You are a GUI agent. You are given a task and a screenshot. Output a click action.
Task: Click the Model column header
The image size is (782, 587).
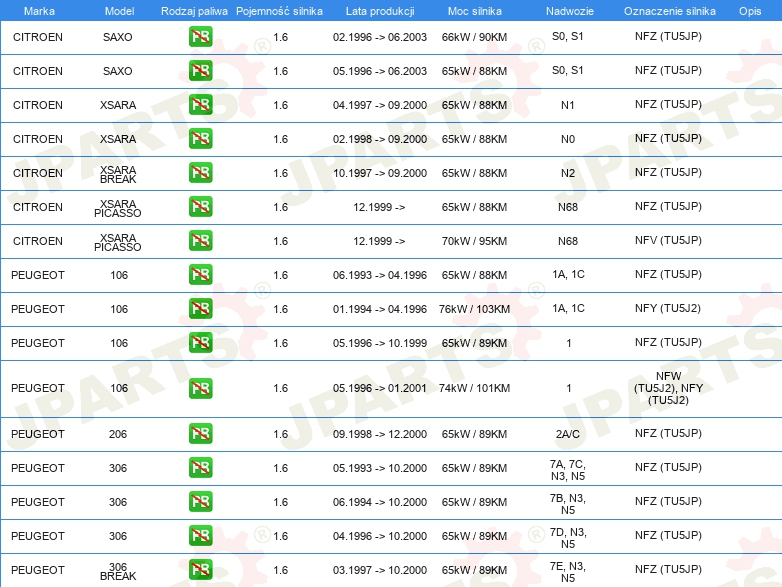119,11
